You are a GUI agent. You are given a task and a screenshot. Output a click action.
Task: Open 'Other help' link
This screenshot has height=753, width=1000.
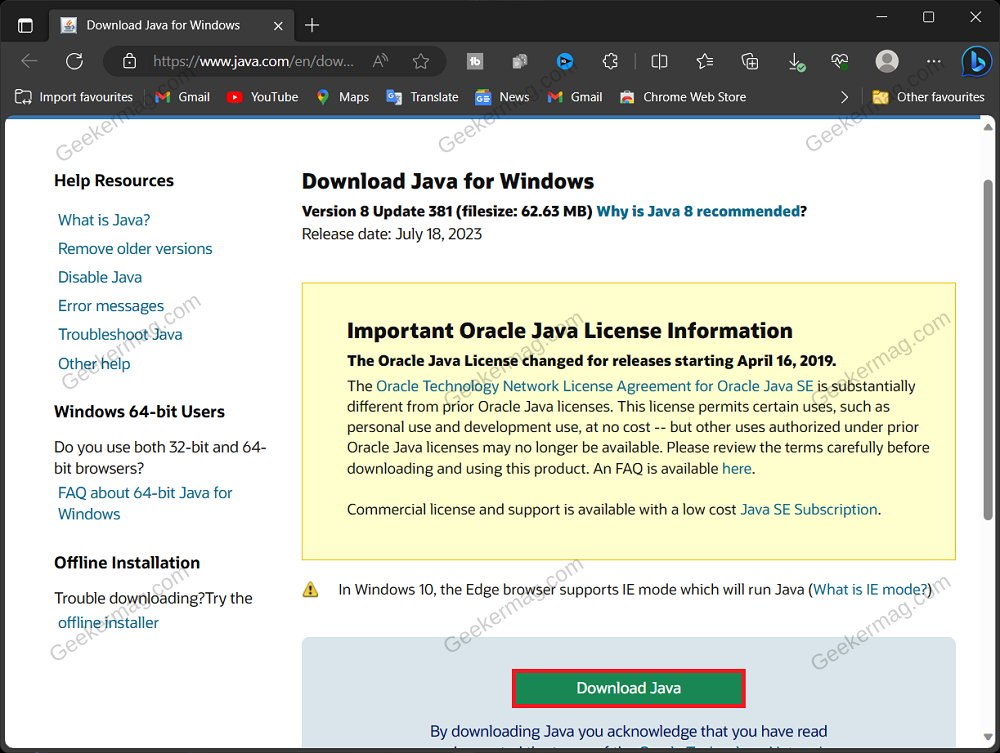(x=94, y=364)
